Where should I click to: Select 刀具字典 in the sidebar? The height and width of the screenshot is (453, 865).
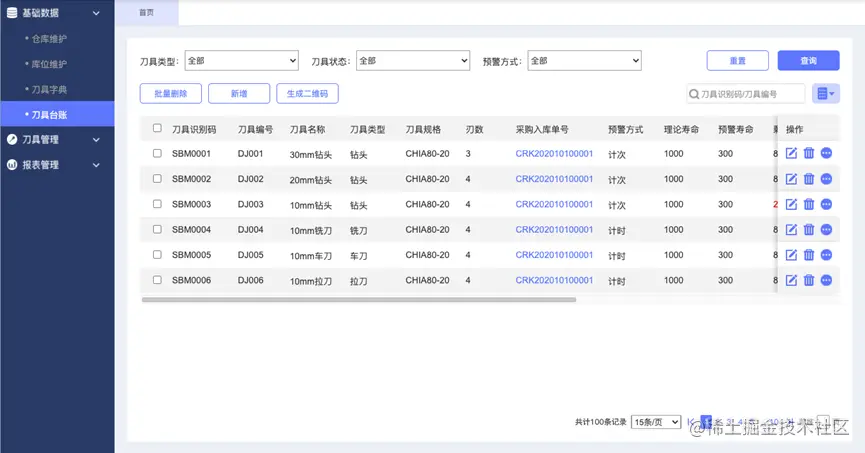pos(49,89)
